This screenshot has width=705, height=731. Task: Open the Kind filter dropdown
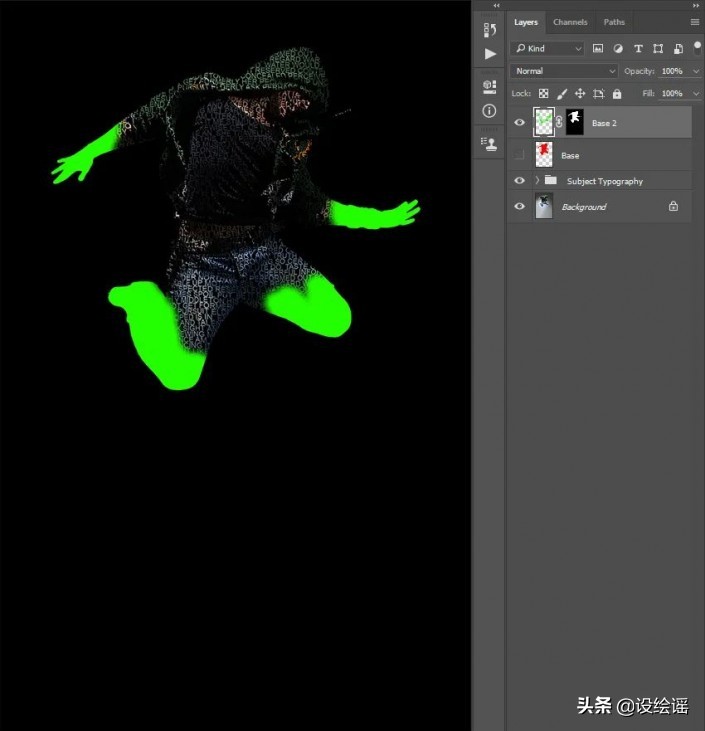click(x=547, y=48)
